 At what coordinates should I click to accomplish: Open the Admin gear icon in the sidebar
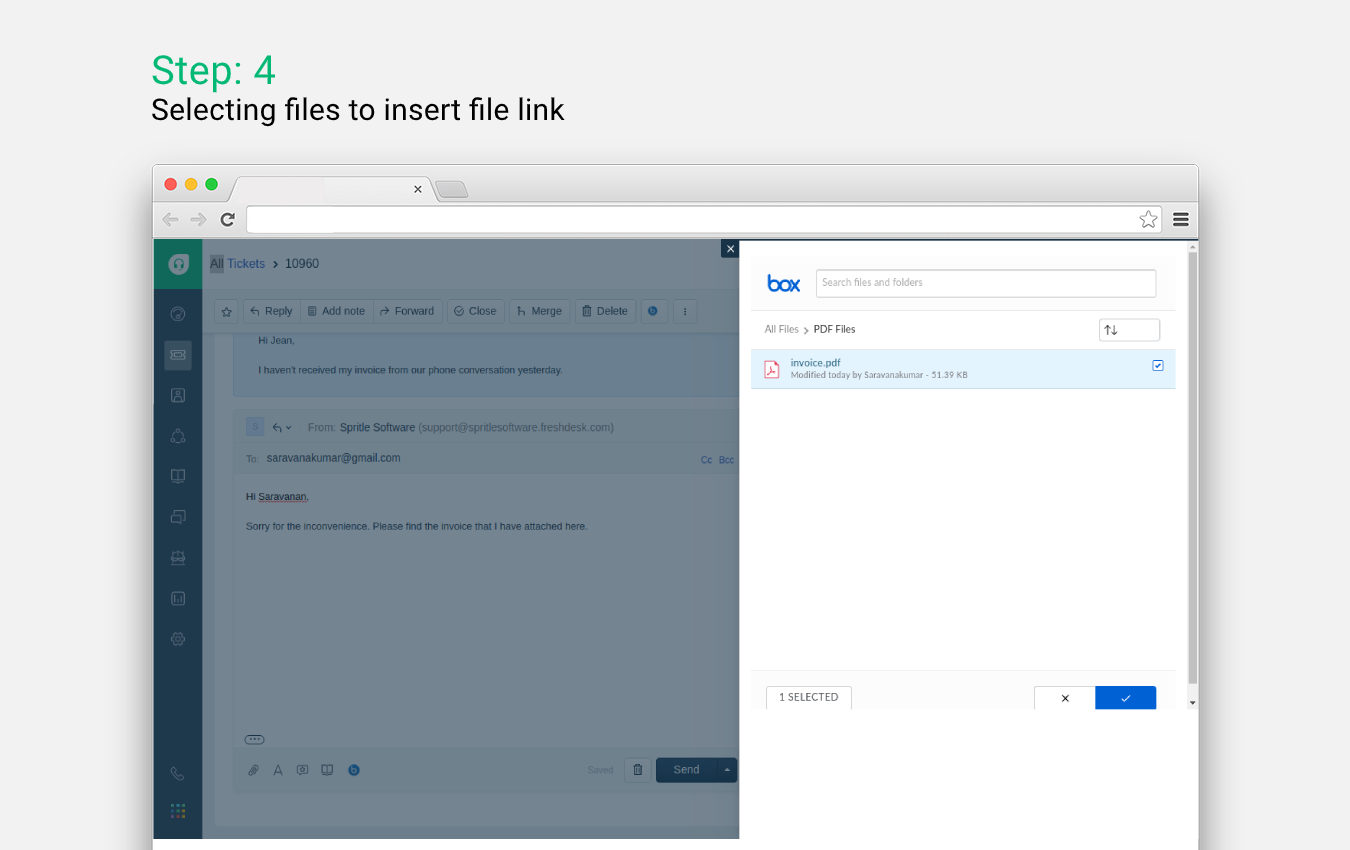coord(178,639)
